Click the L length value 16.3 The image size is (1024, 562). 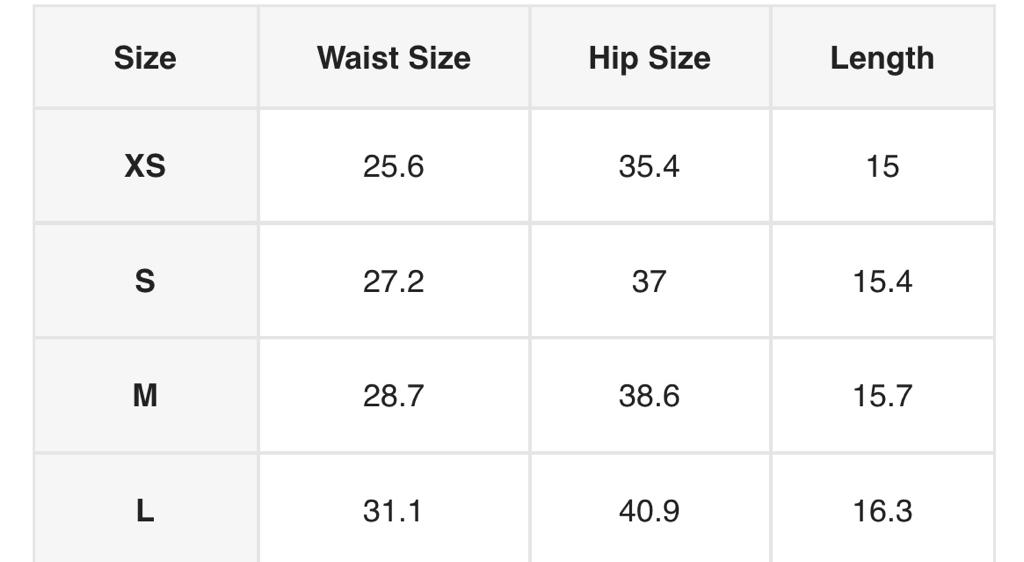point(882,511)
